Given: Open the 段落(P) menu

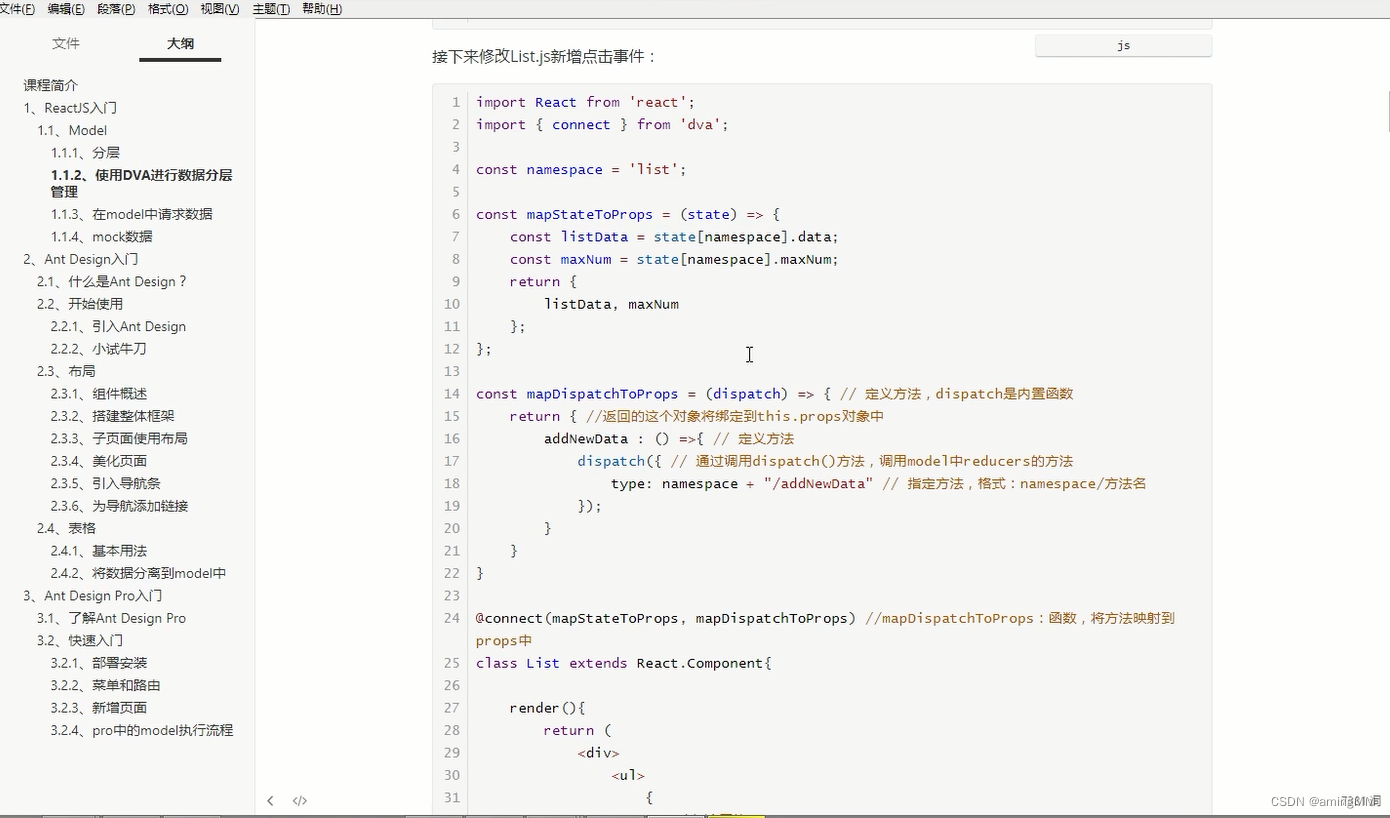Looking at the screenshot, I should click(x=116, y=9).
